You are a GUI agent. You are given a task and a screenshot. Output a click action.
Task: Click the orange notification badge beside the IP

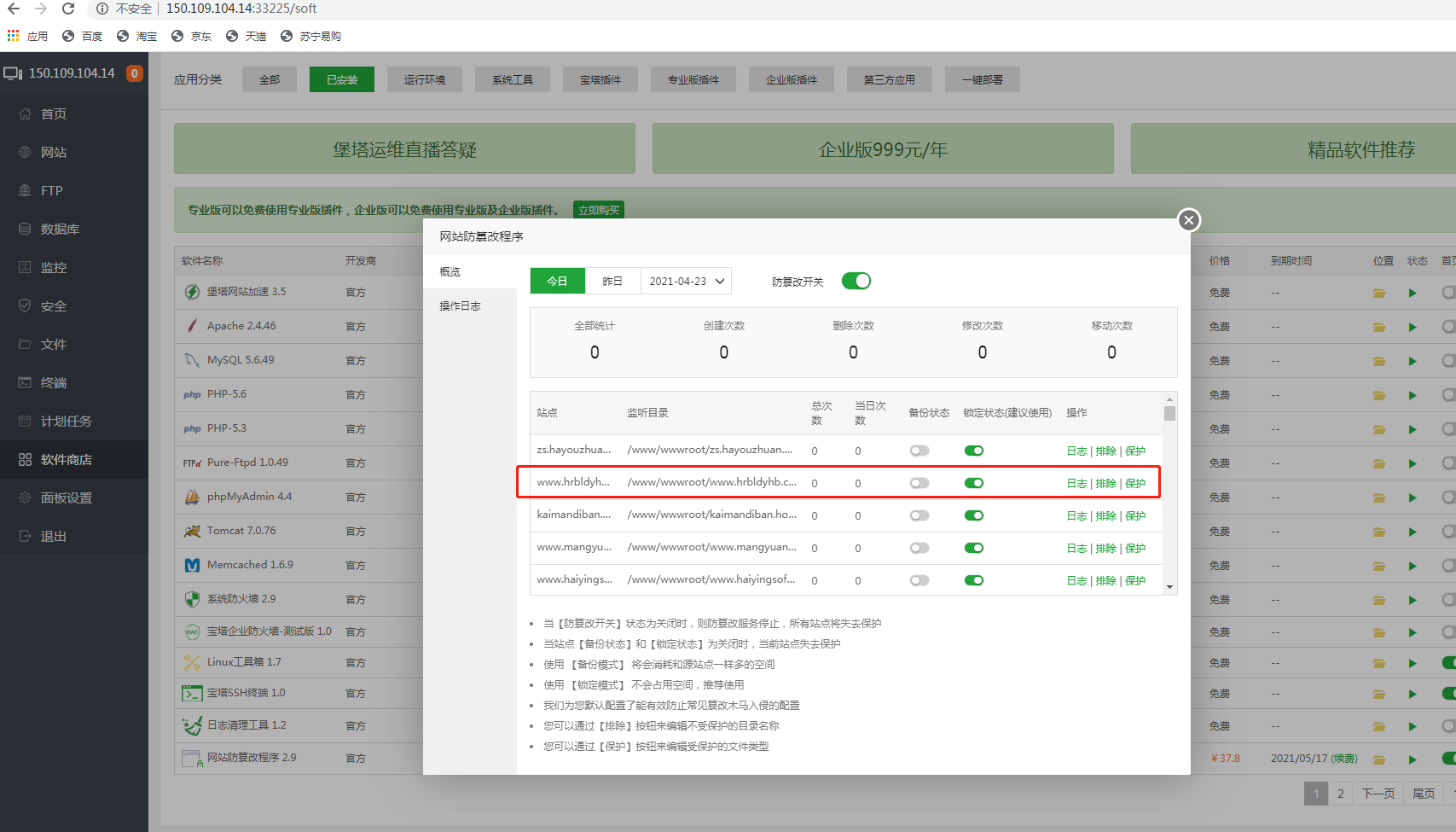134,73
